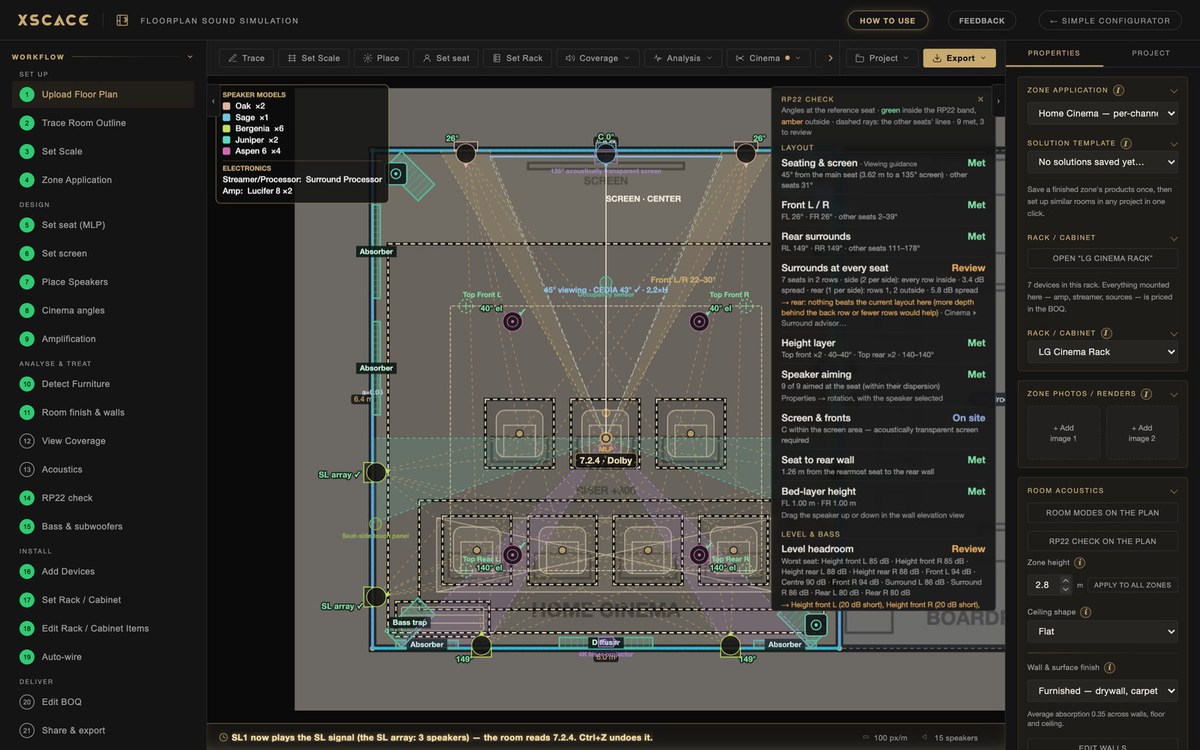Click the Feedback button

click(x=982, y=20)
